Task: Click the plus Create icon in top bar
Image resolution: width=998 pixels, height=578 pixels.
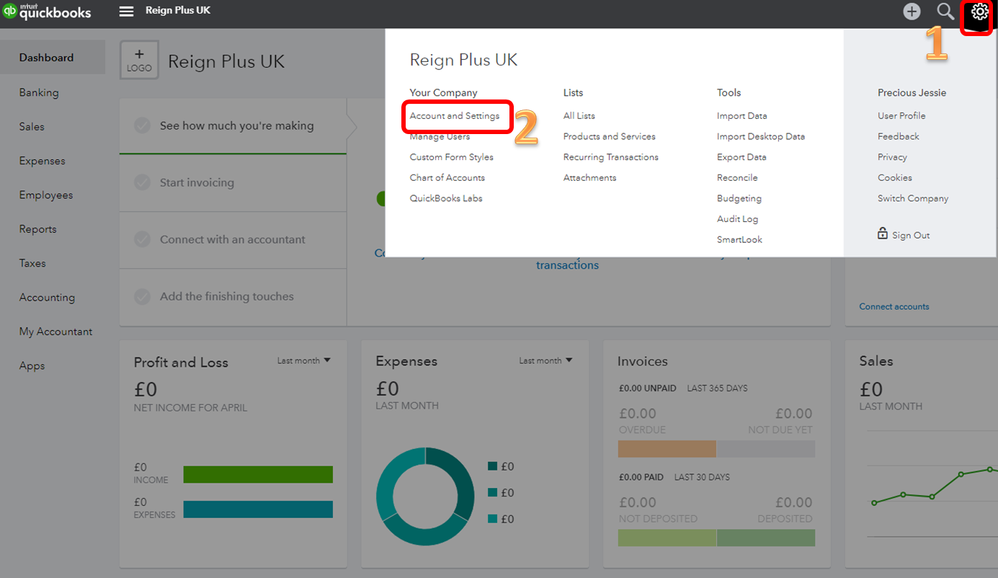Action: click(911, 11)
